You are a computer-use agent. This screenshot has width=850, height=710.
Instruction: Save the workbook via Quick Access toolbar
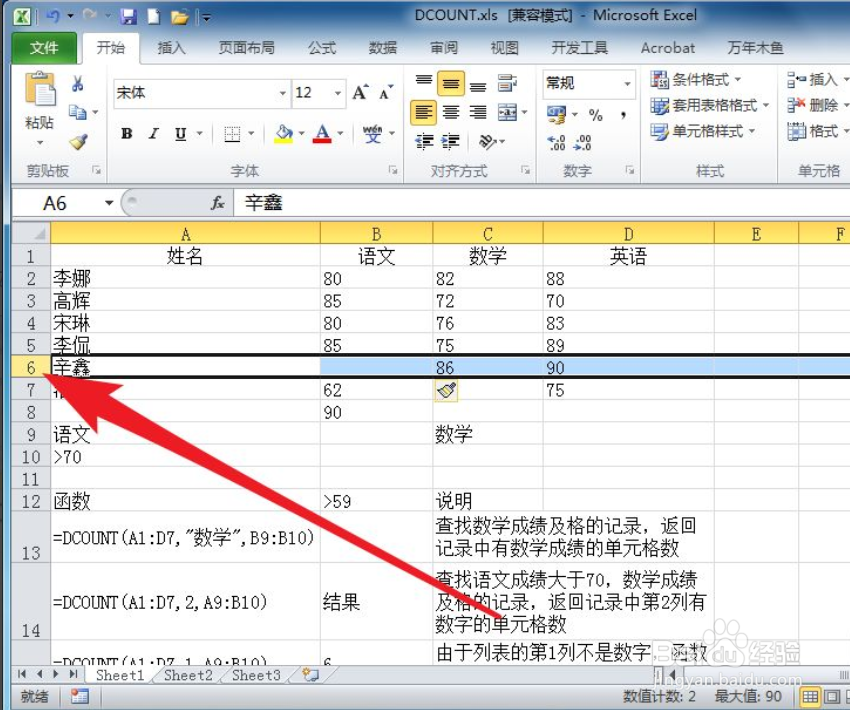(129, 15)
